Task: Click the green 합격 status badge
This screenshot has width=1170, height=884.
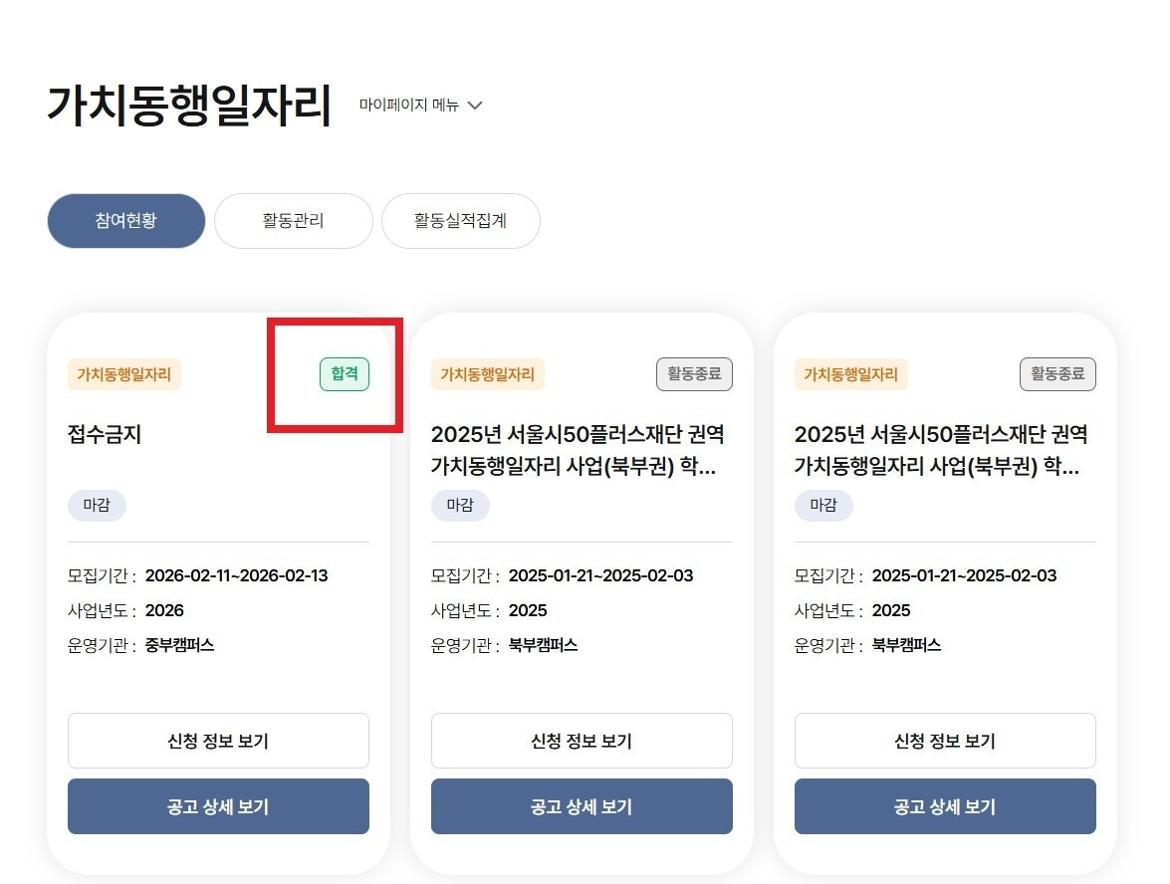Action: coord(344,375)
